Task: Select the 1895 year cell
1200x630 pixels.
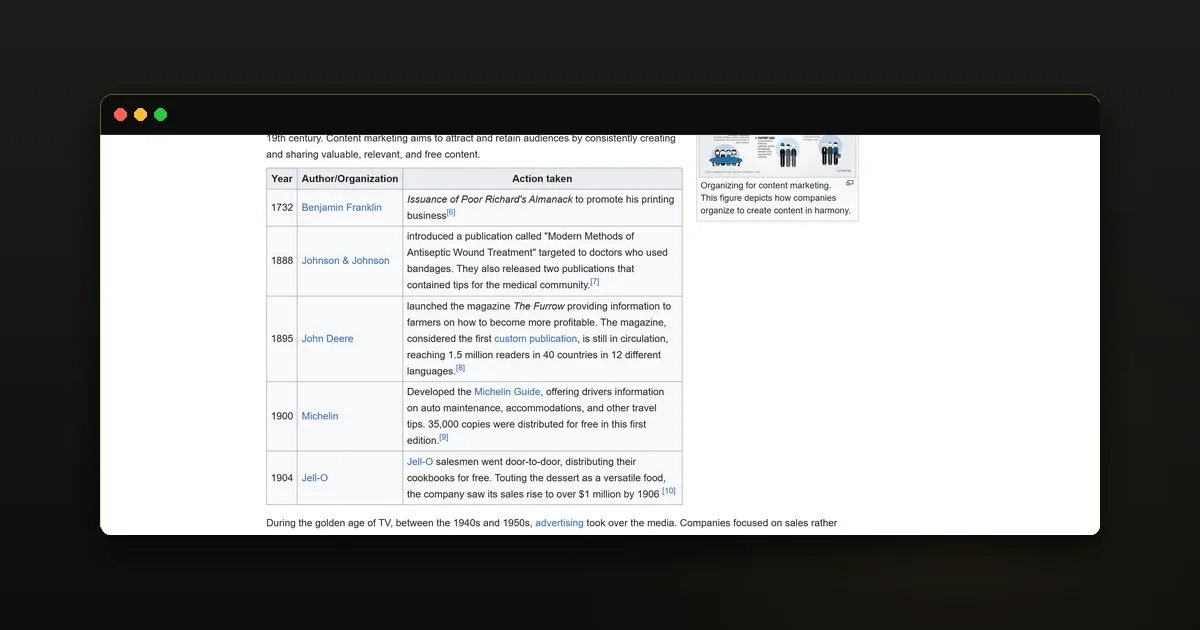Action: click(x=282, y=339)
